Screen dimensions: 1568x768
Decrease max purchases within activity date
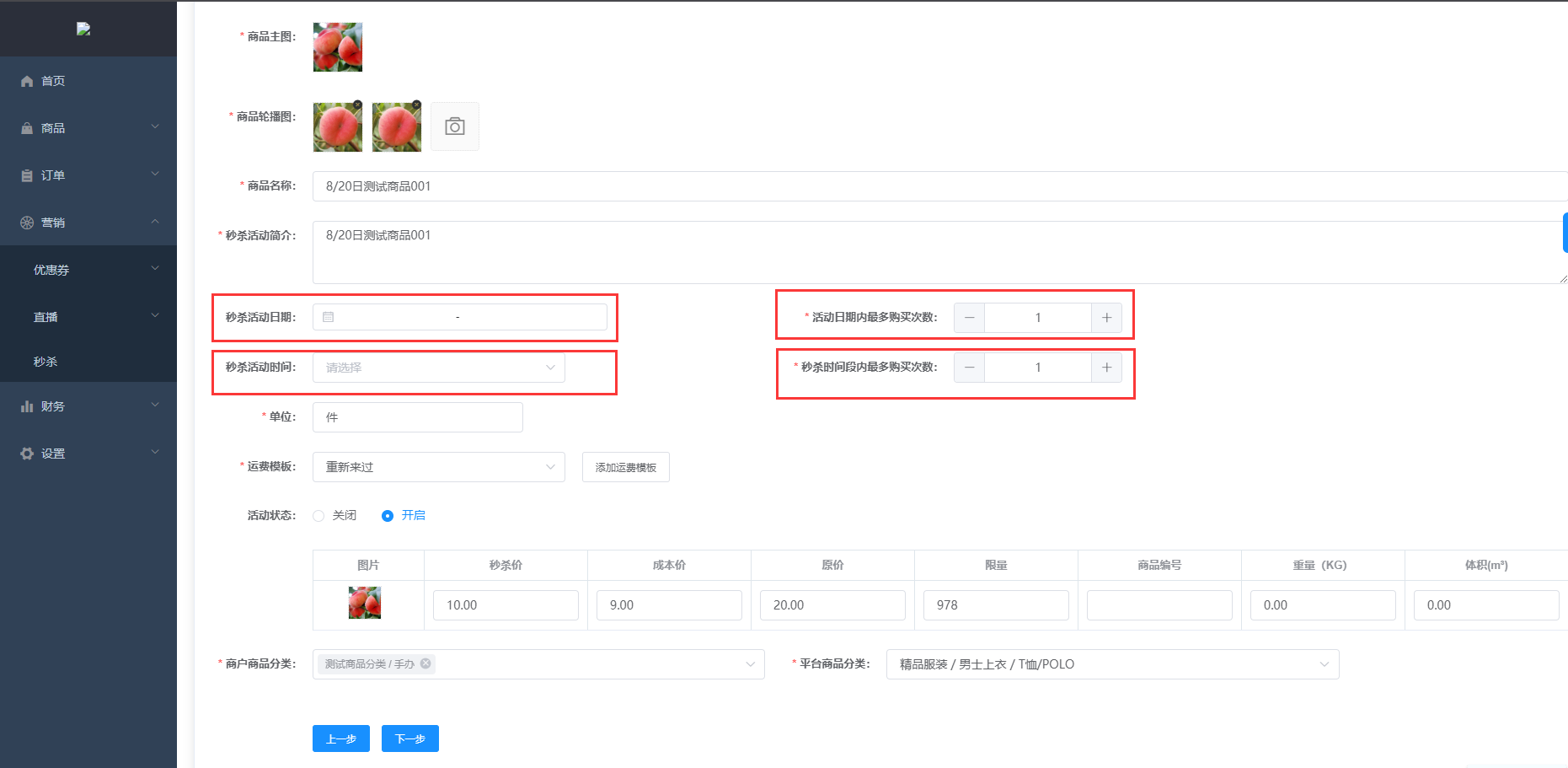pos(969,318)
